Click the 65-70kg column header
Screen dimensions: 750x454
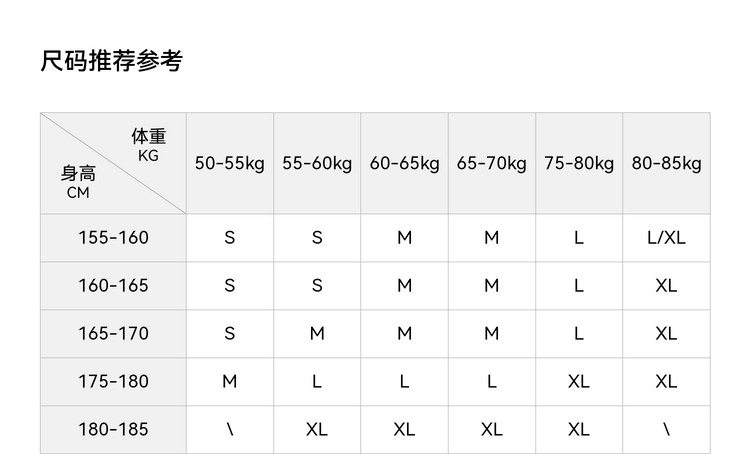(491, 164)
